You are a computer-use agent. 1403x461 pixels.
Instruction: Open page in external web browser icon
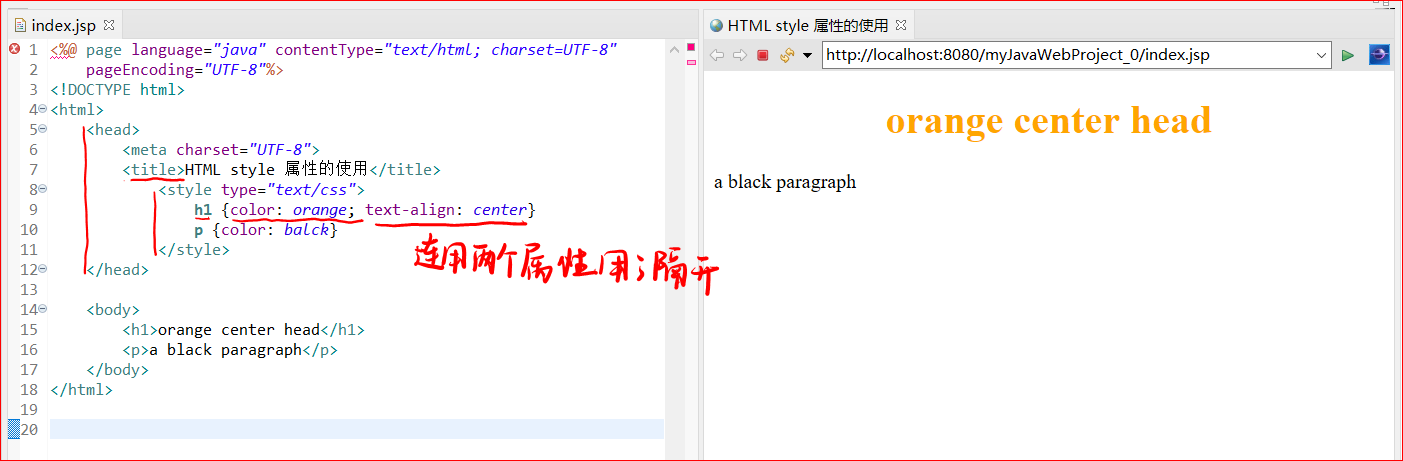(1378, 55)
